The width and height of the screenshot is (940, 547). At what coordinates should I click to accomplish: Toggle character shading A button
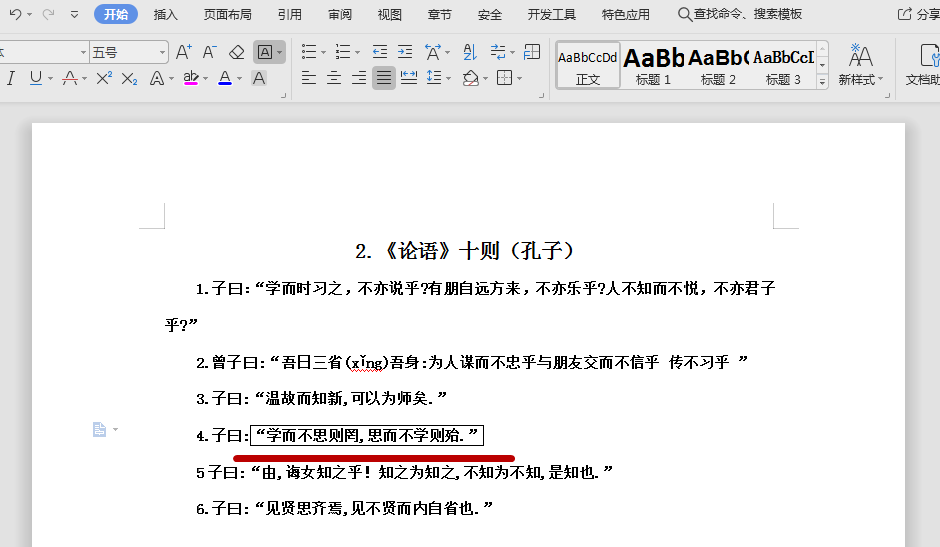pyautogui.click(x=259, y=78)
